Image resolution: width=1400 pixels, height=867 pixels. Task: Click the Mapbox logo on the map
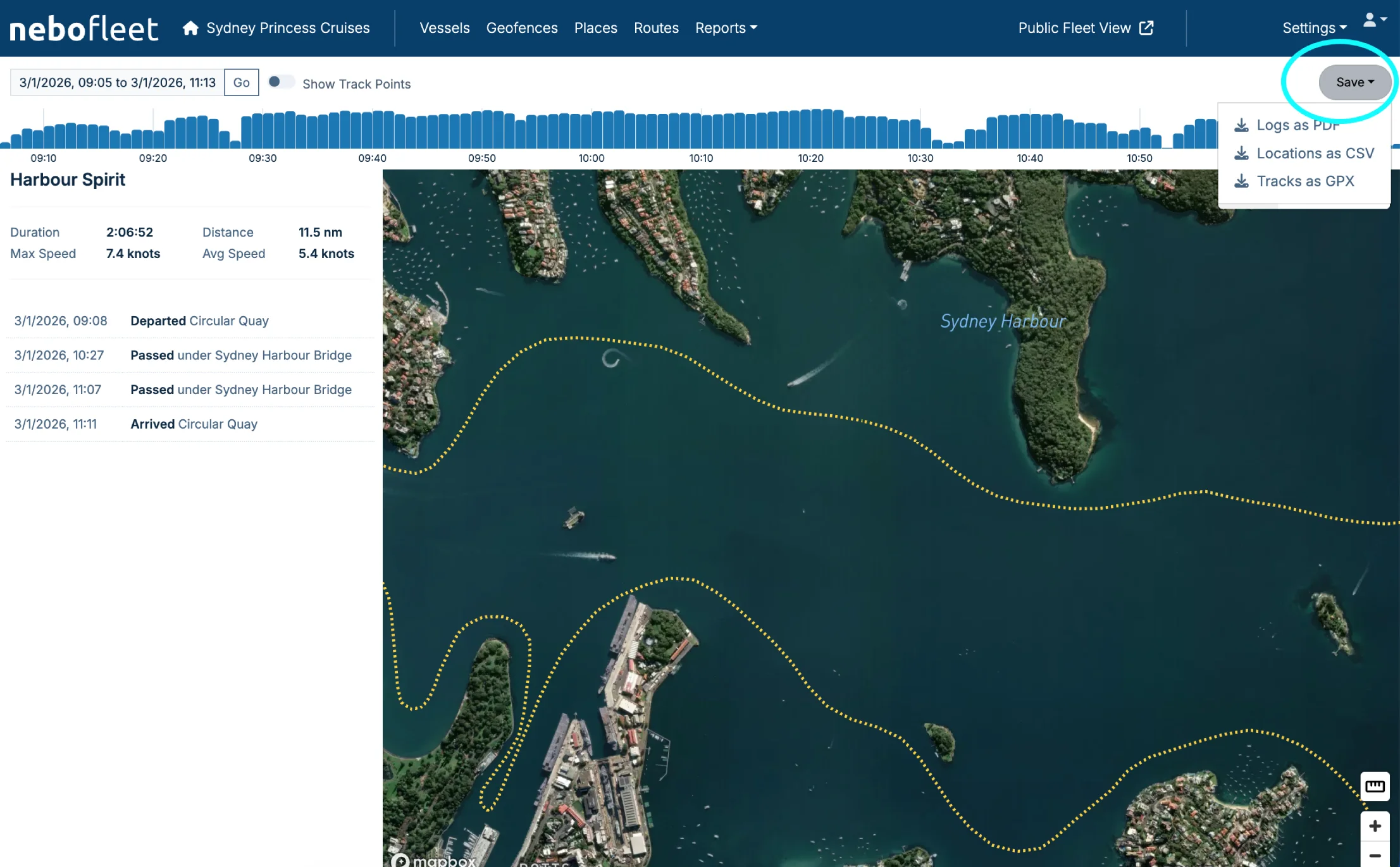433,860
